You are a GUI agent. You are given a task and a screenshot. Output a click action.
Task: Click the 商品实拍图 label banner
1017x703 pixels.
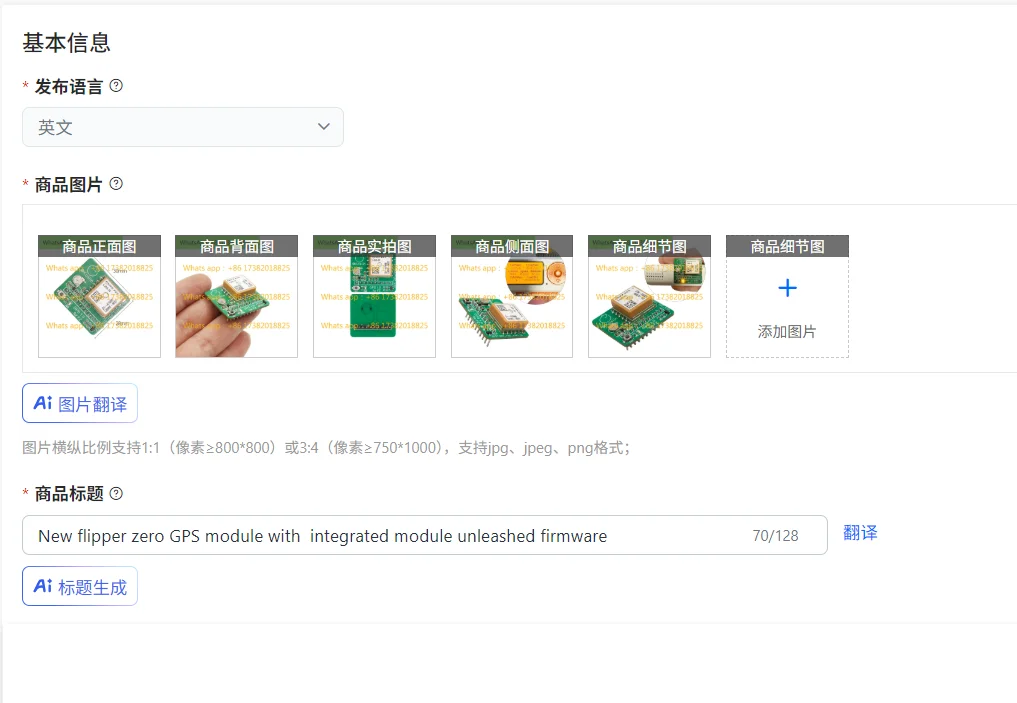point(374,246)
